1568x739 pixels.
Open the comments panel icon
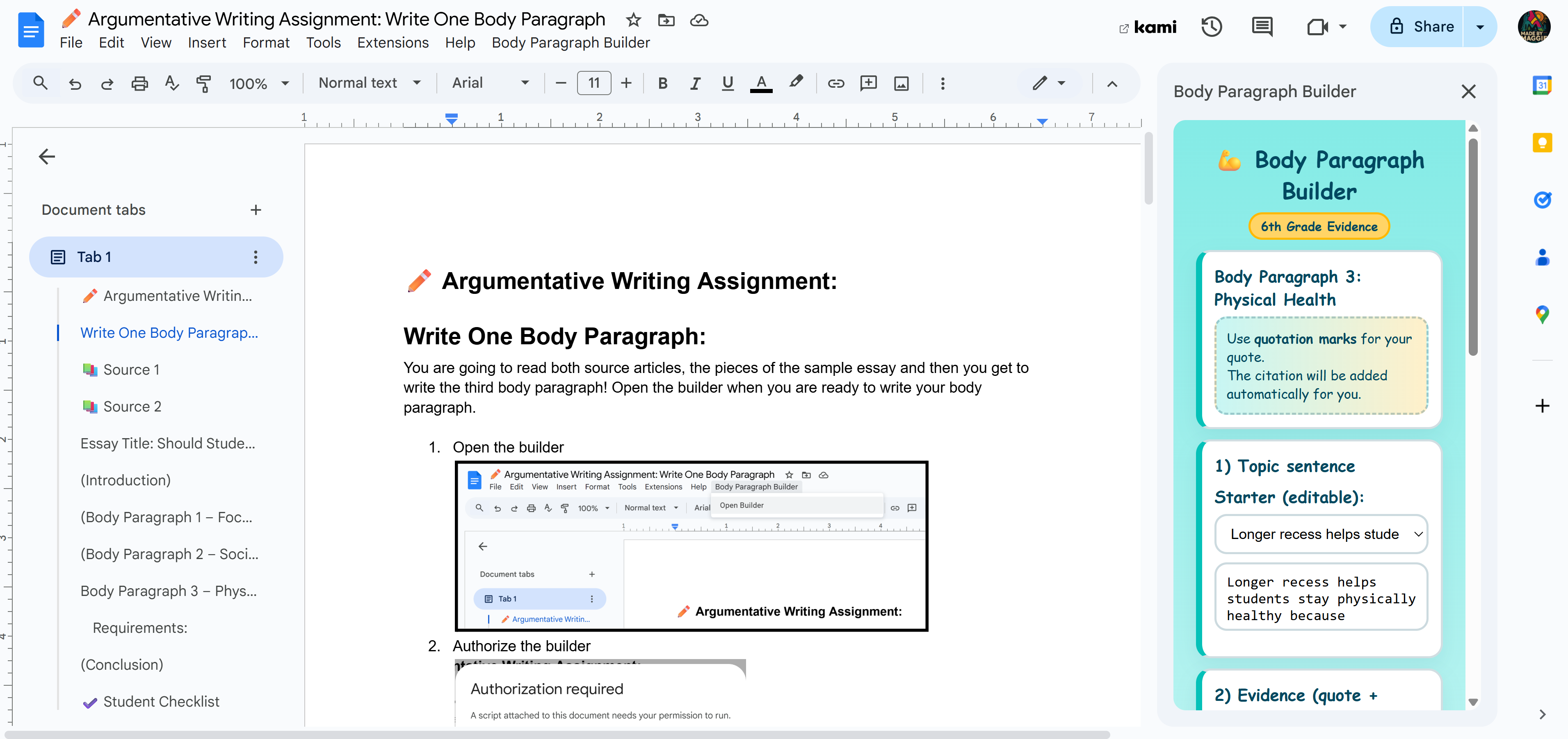click(1262, 27)
